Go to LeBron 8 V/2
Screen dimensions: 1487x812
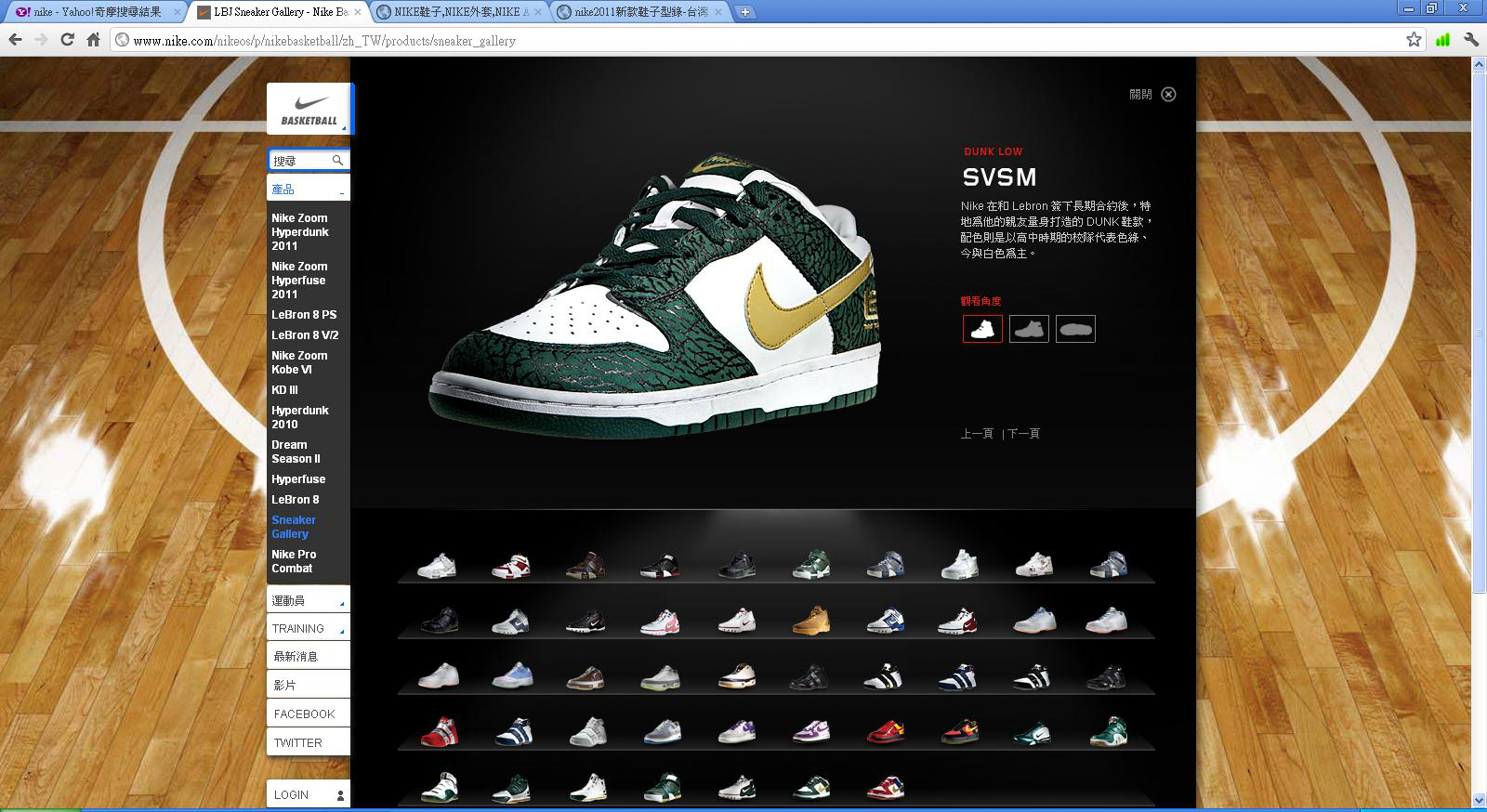[x=305, y=335]
